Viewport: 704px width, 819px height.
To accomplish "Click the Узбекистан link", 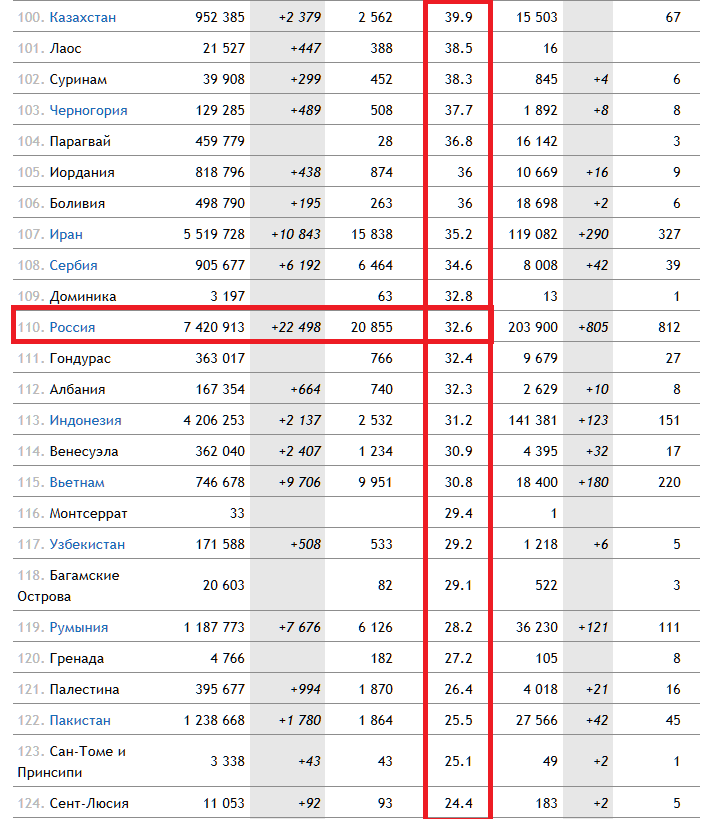I will (86, 544).
